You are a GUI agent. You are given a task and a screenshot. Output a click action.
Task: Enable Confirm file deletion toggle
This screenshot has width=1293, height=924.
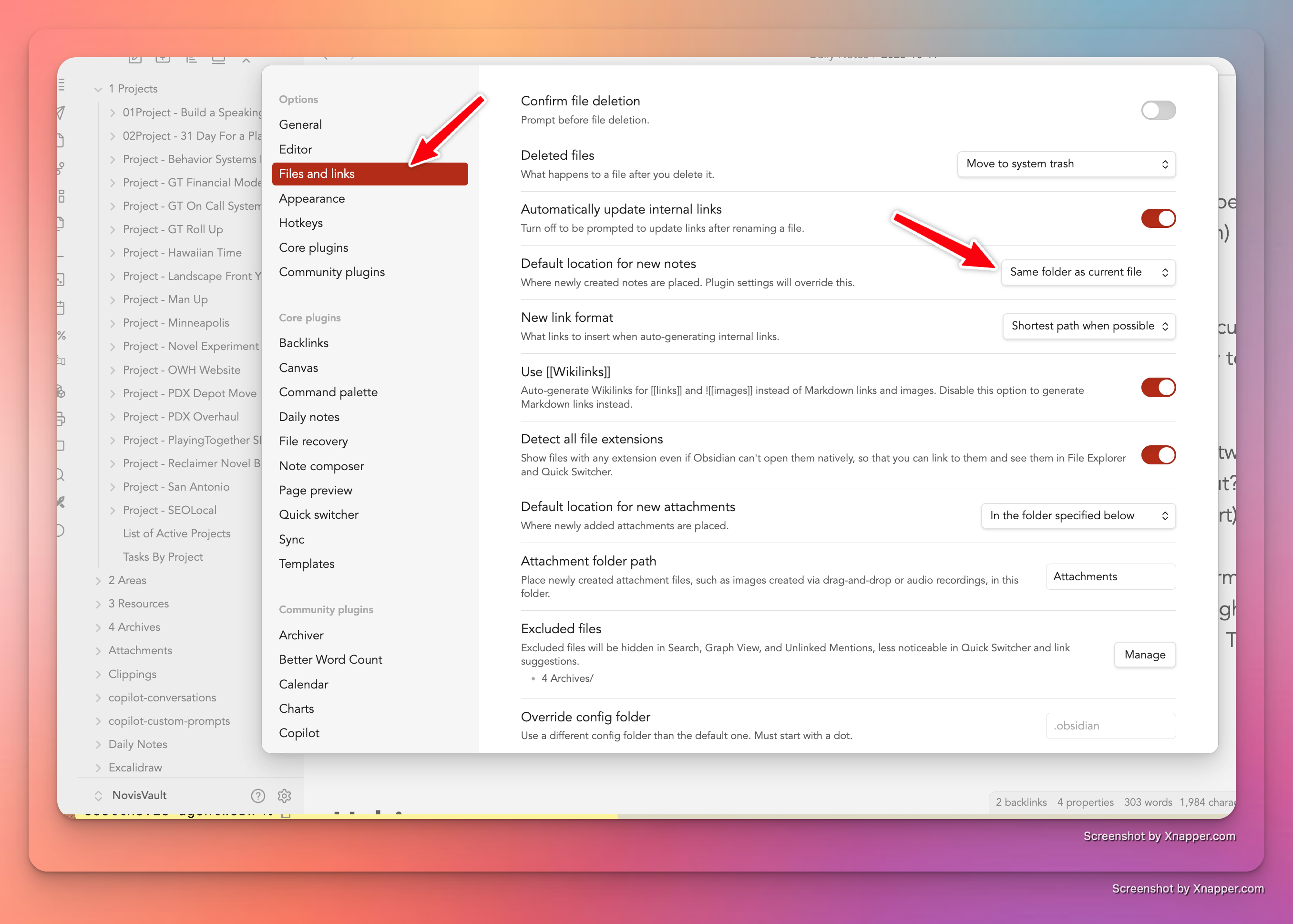1158,111
